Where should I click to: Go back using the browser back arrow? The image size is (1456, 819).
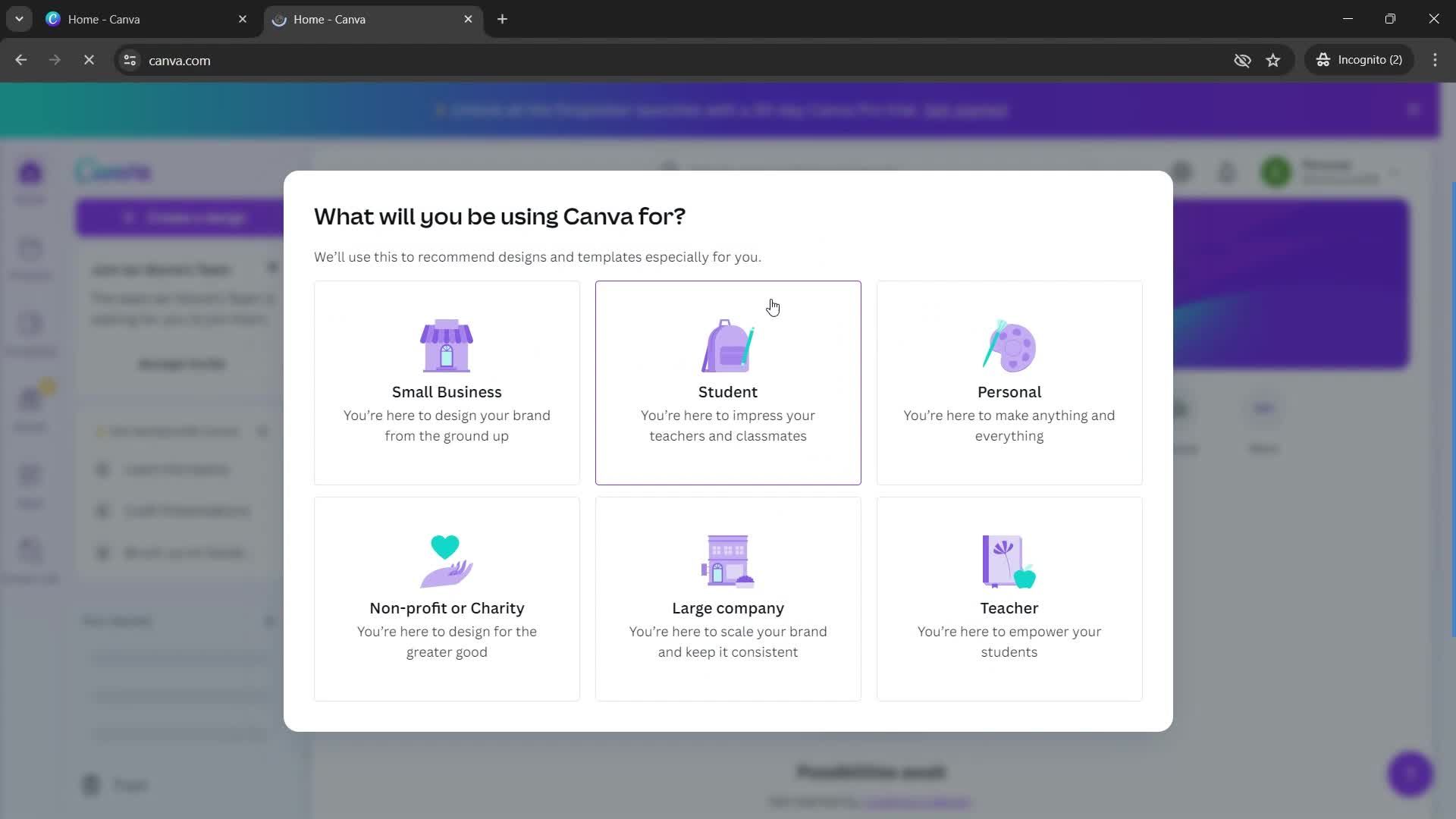coord(20,60)
